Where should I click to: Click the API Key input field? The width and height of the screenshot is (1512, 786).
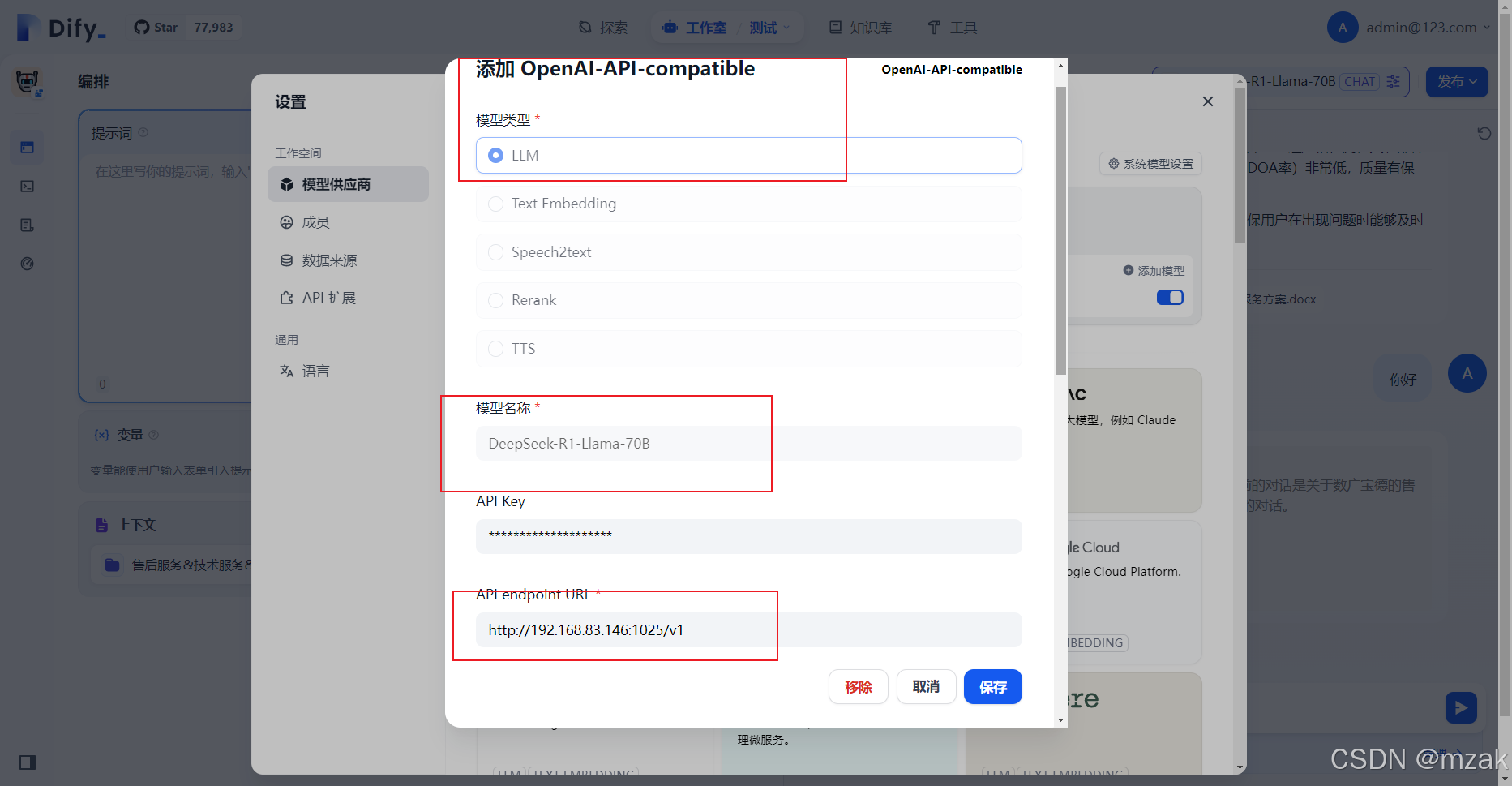pos(748,536)
